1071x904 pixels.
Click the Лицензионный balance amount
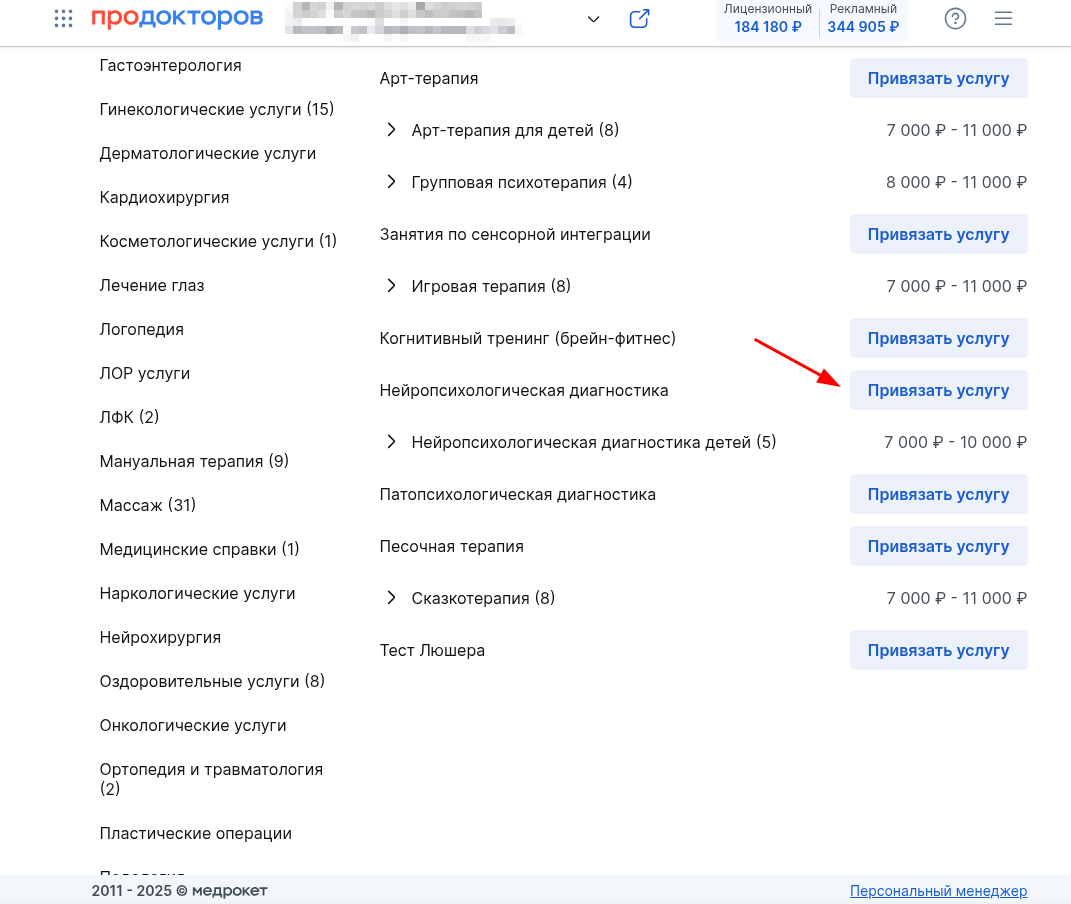tap(767, 27)
